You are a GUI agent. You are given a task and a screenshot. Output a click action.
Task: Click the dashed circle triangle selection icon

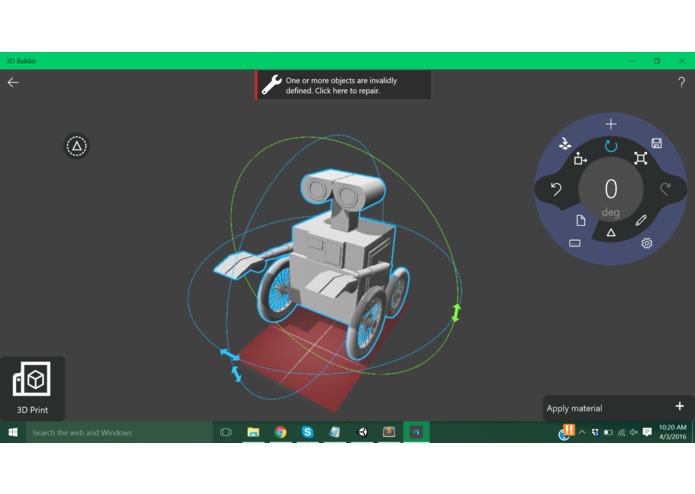click(x=77, y=146)
